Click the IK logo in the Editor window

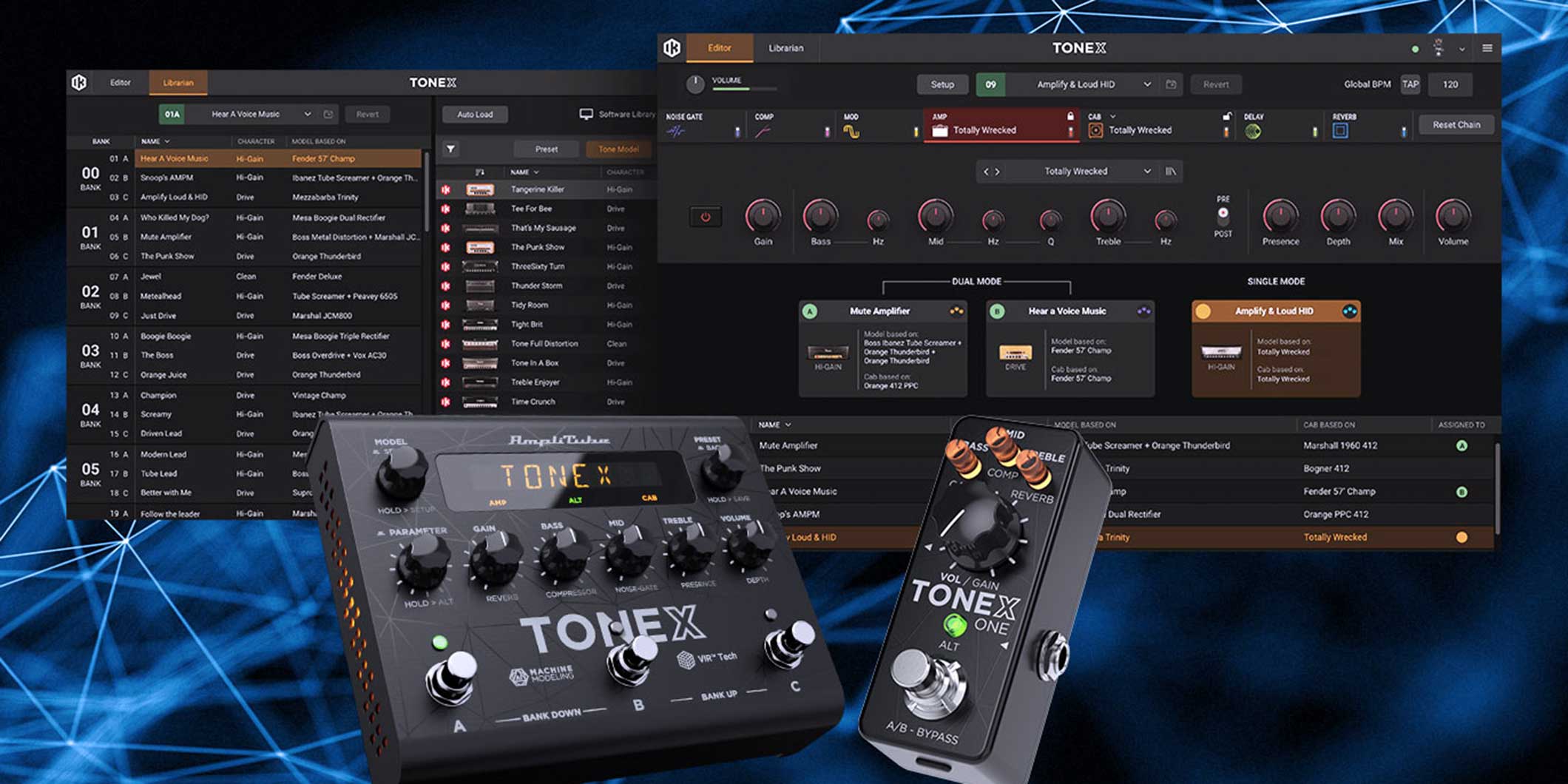pos(672,48)
